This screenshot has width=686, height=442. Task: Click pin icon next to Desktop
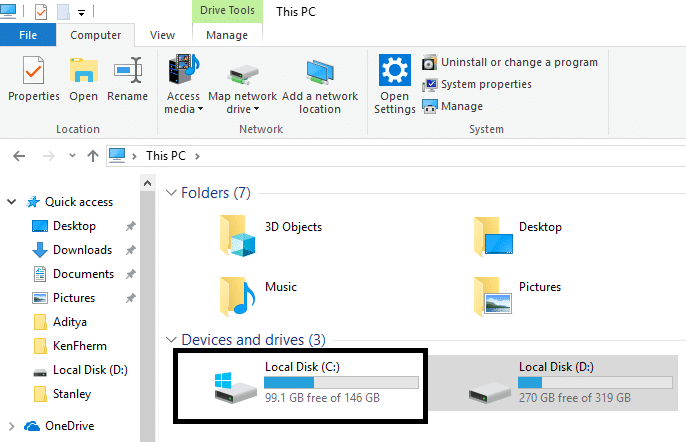130,226
